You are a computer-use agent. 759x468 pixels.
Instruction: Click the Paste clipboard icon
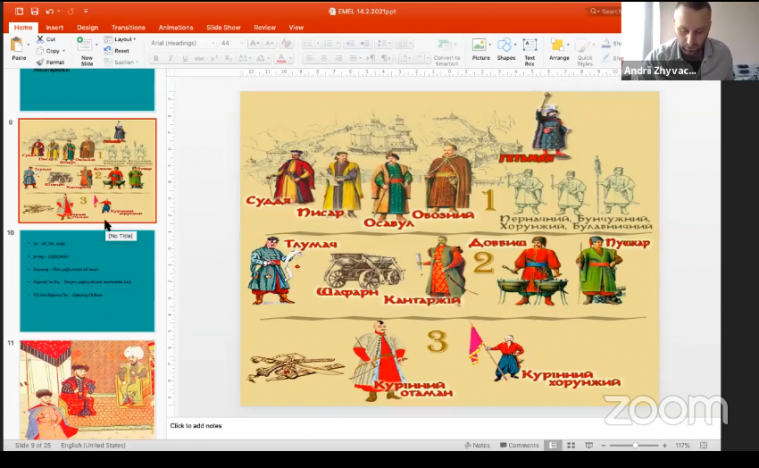(x=17, y=45)
